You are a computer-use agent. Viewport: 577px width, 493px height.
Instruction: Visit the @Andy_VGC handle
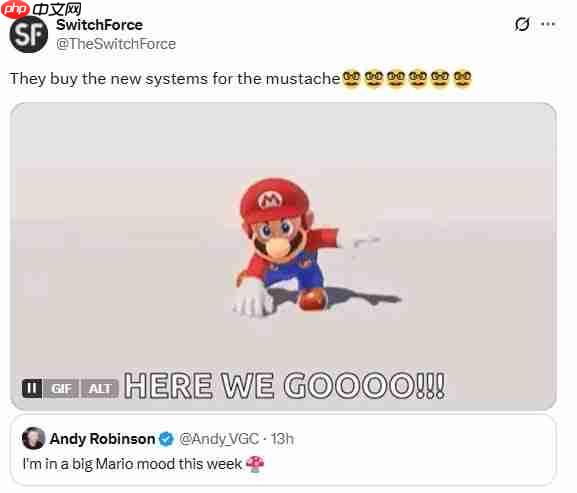[x=219, y=439]
